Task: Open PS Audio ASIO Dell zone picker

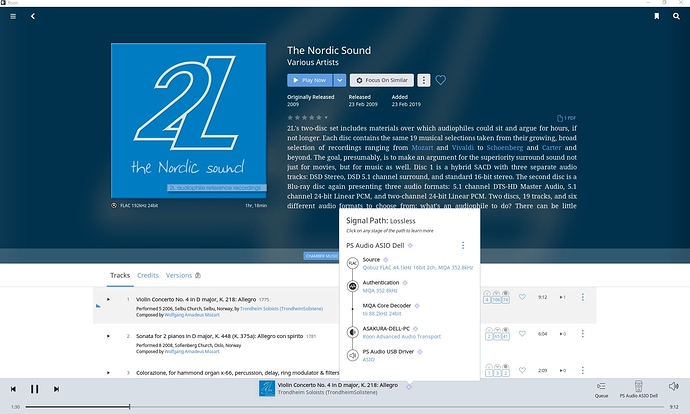Action: coord(639,389)
